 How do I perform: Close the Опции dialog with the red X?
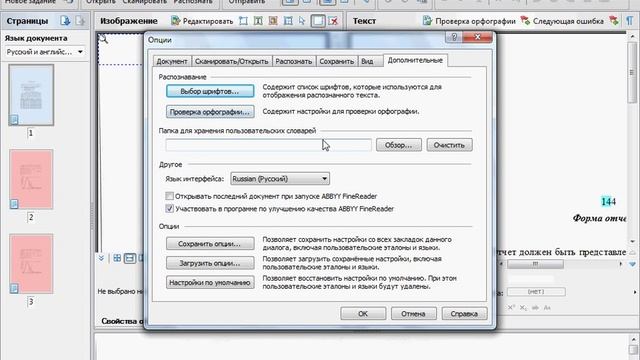coord(477,37)
